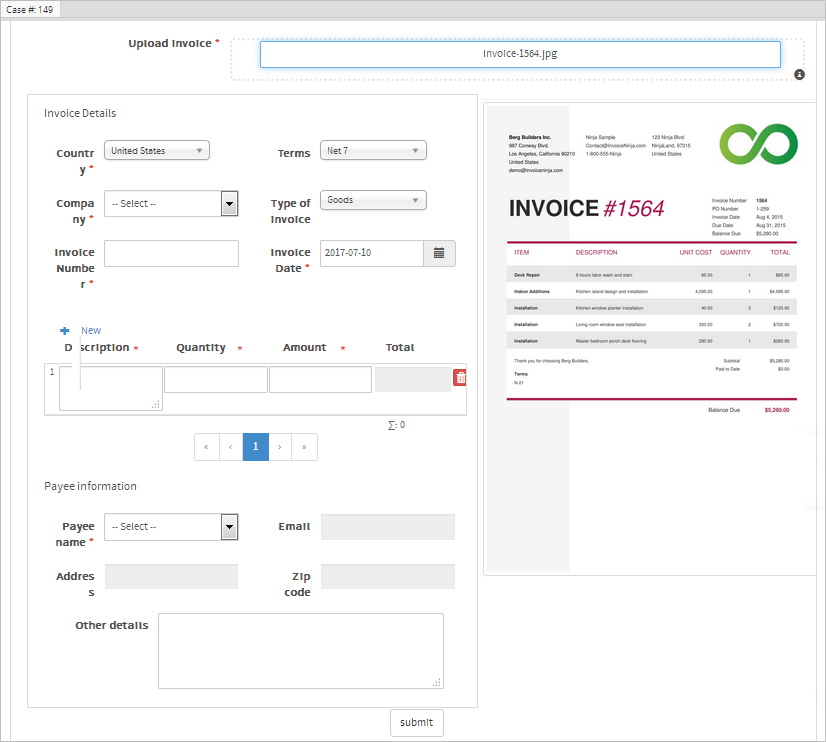Delete line item row 1
This screenshot has height=742, width=826.
[x=460, y=378]
